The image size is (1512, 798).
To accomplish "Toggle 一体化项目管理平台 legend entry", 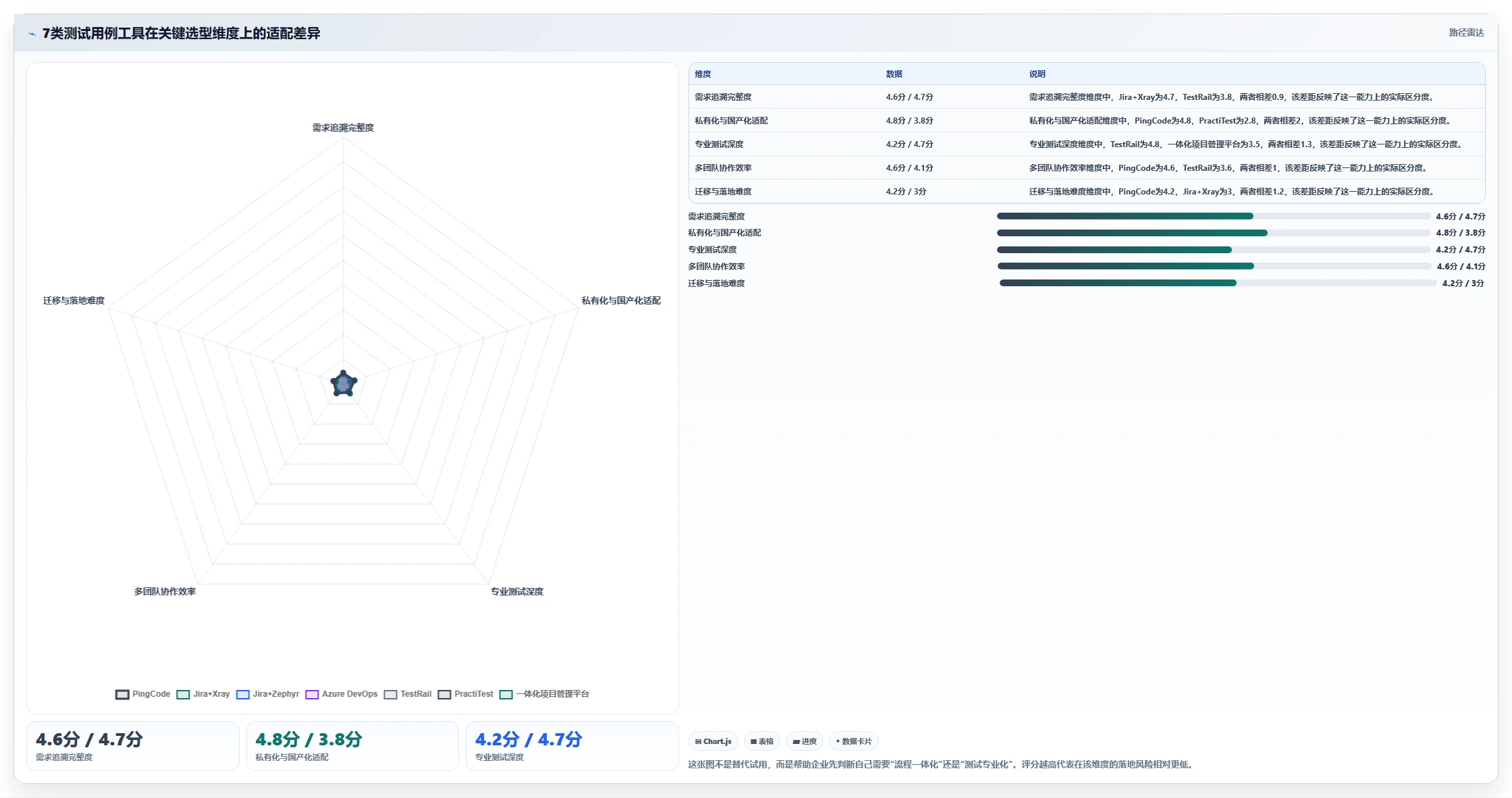I will 545,694.
